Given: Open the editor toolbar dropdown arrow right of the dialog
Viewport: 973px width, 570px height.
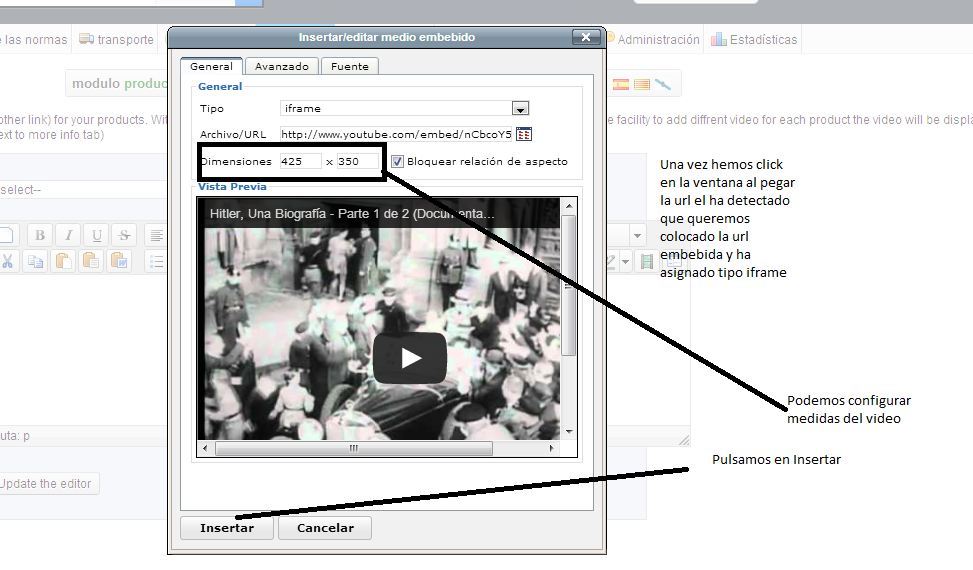Looking at the screenshot, I should click(x=637, y=236).
